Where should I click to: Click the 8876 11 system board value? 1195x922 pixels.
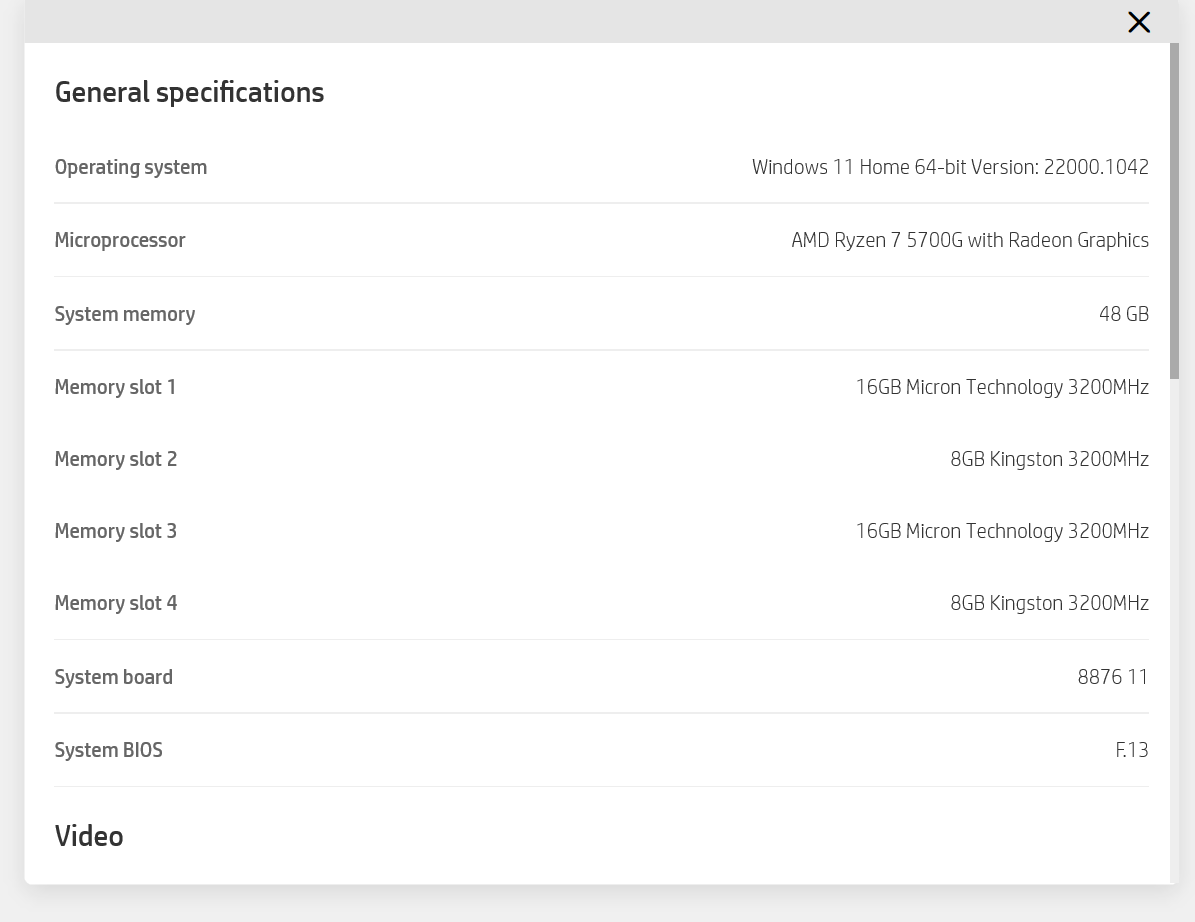[1112, 677]
